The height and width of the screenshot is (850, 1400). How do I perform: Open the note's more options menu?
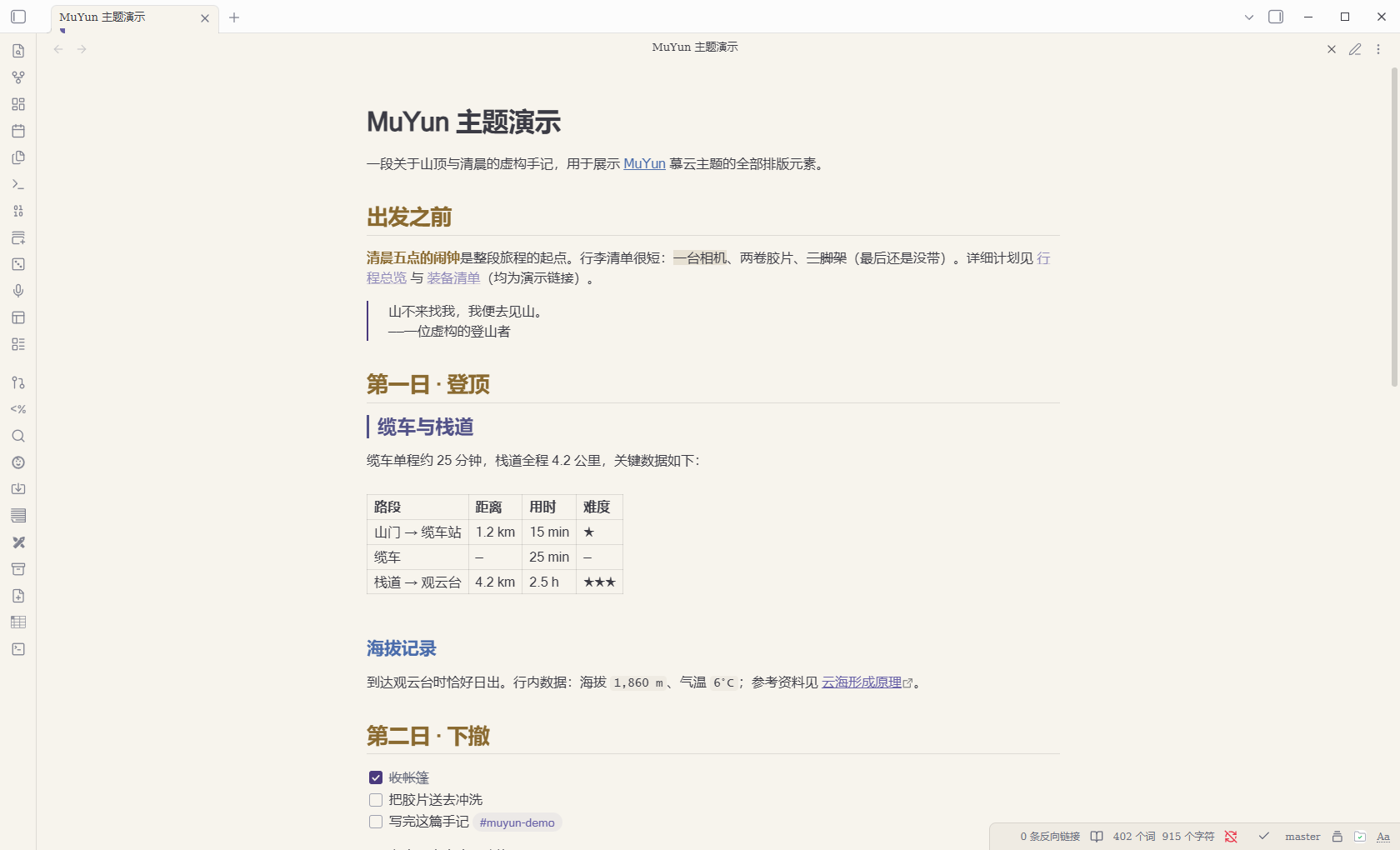[x=1378, y=49]
